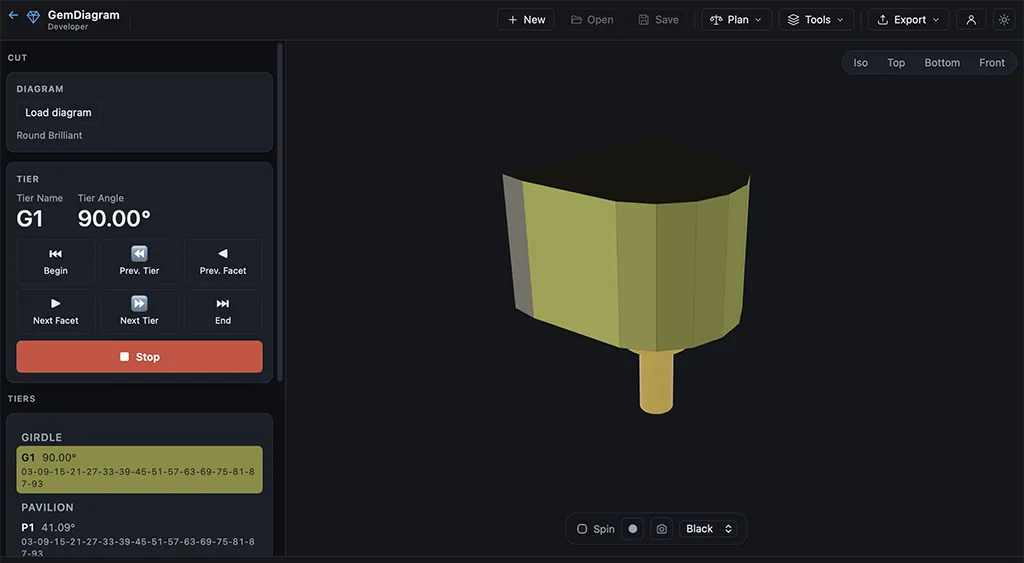
Task: Click the dop stick below the gem
Action: pos(656,382)
